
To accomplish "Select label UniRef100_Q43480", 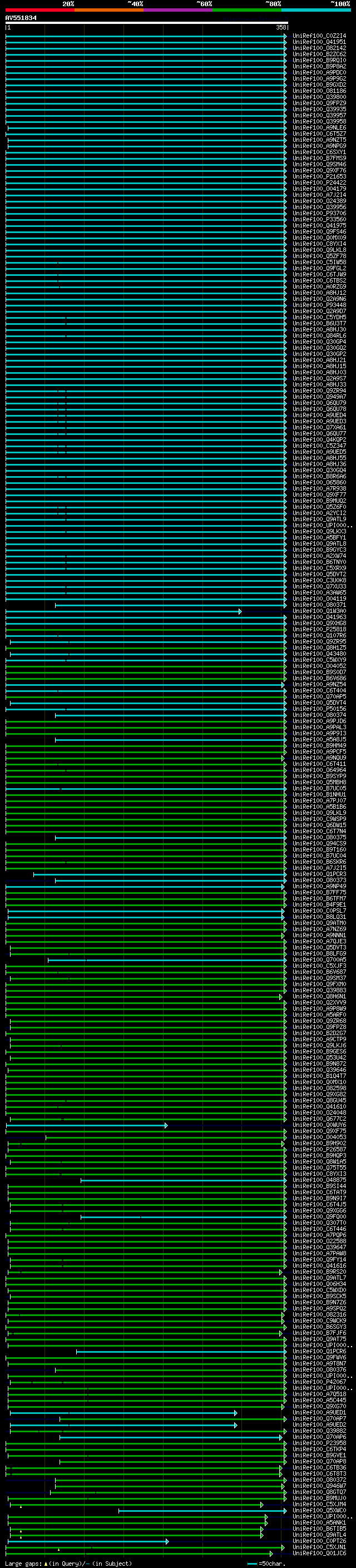I will coord(319,654).
